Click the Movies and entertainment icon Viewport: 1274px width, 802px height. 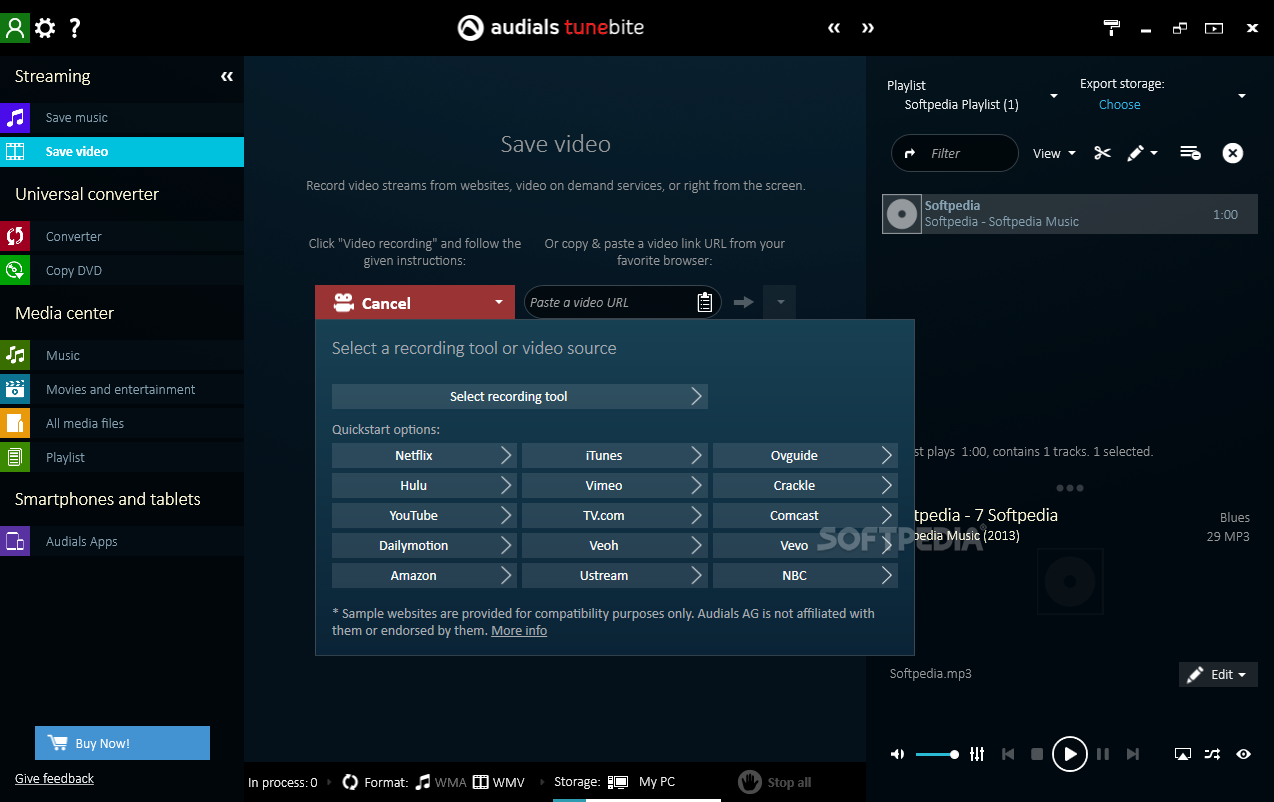click(15, 389)
